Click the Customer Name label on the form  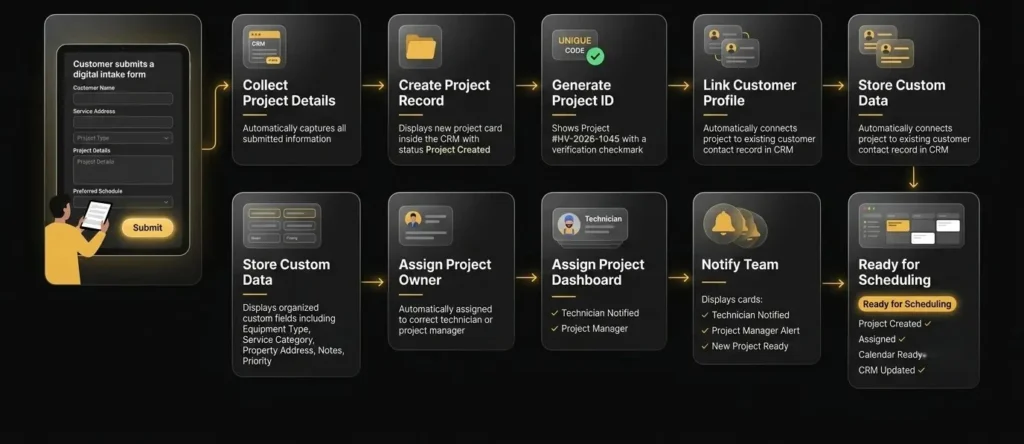[94, 87]
